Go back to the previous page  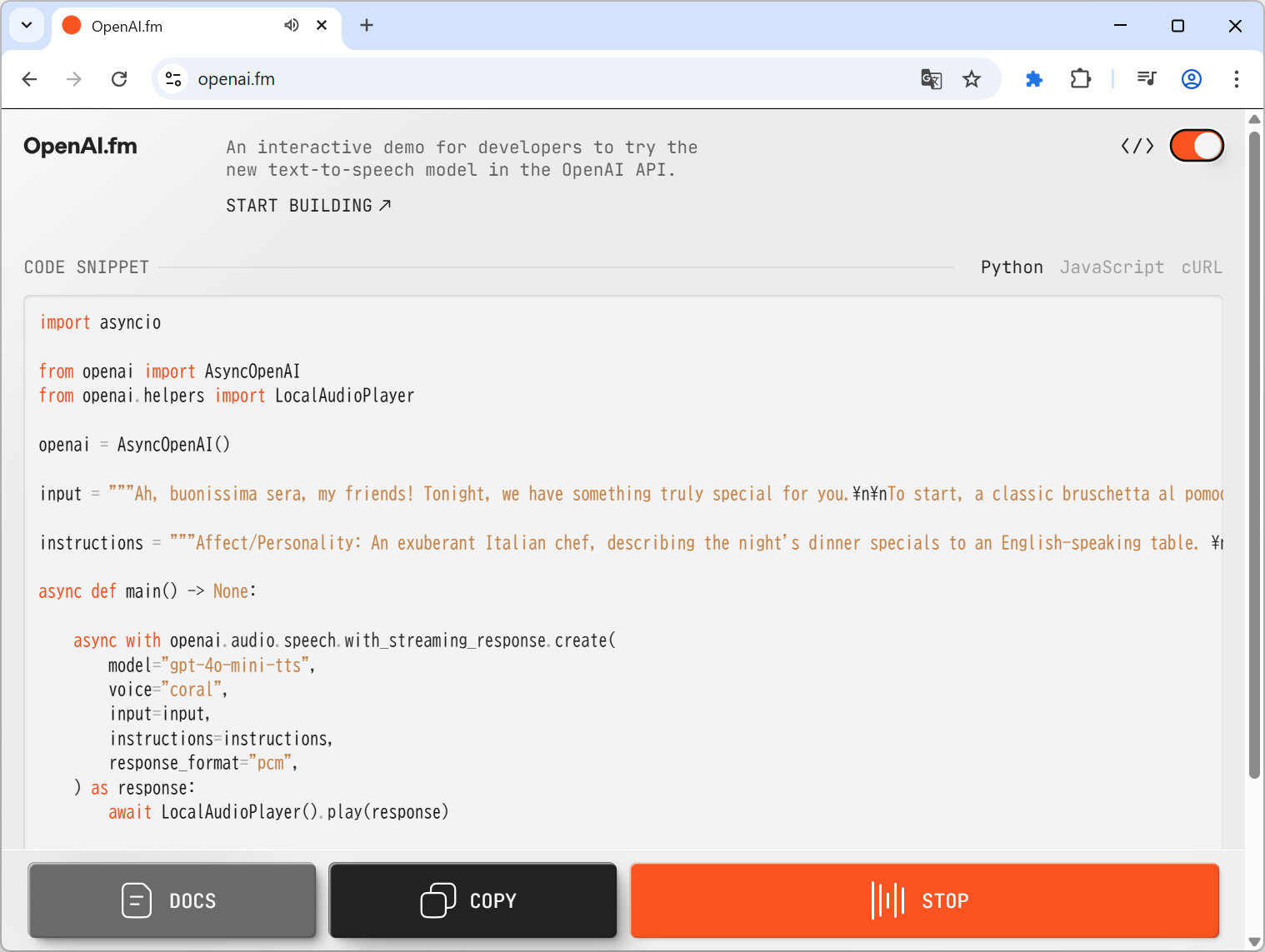(x=30, y=79)
